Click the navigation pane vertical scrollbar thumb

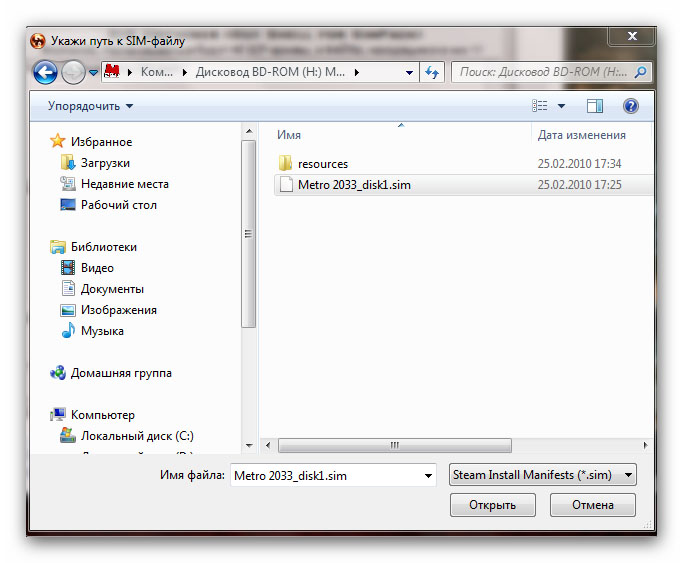click(x=248, y=234)
